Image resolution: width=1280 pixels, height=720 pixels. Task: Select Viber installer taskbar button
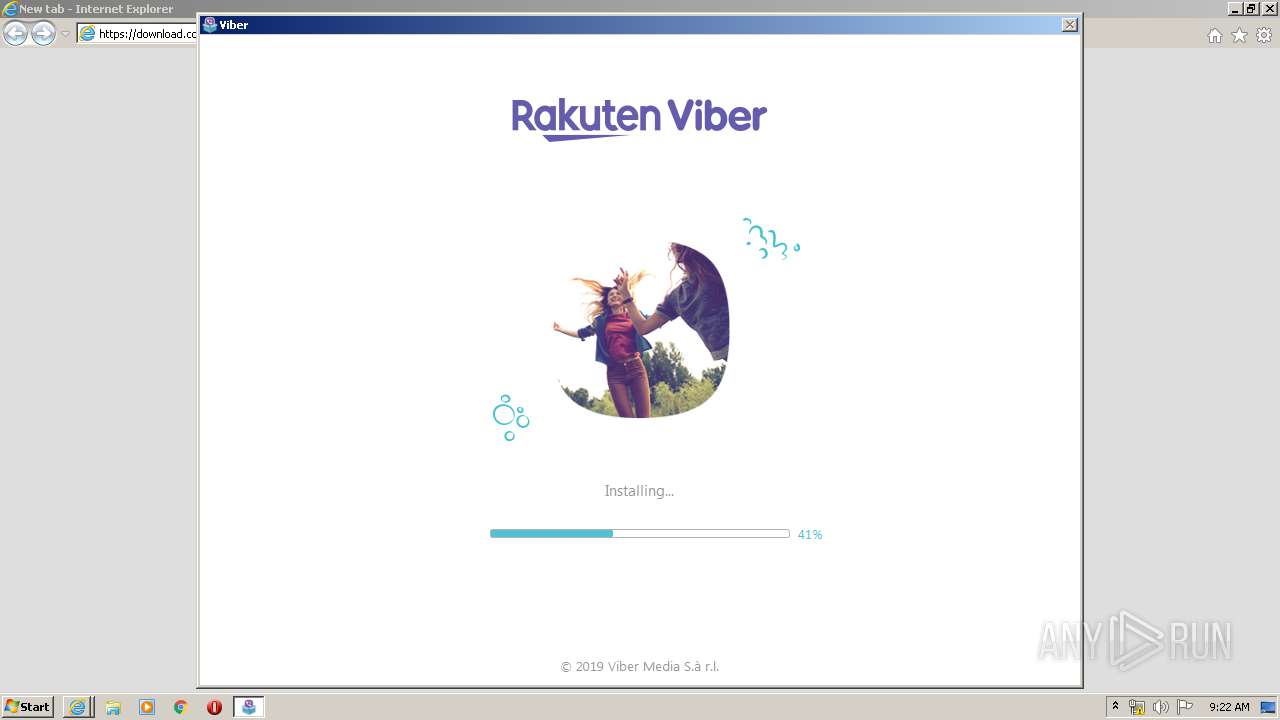coord(249,707)
